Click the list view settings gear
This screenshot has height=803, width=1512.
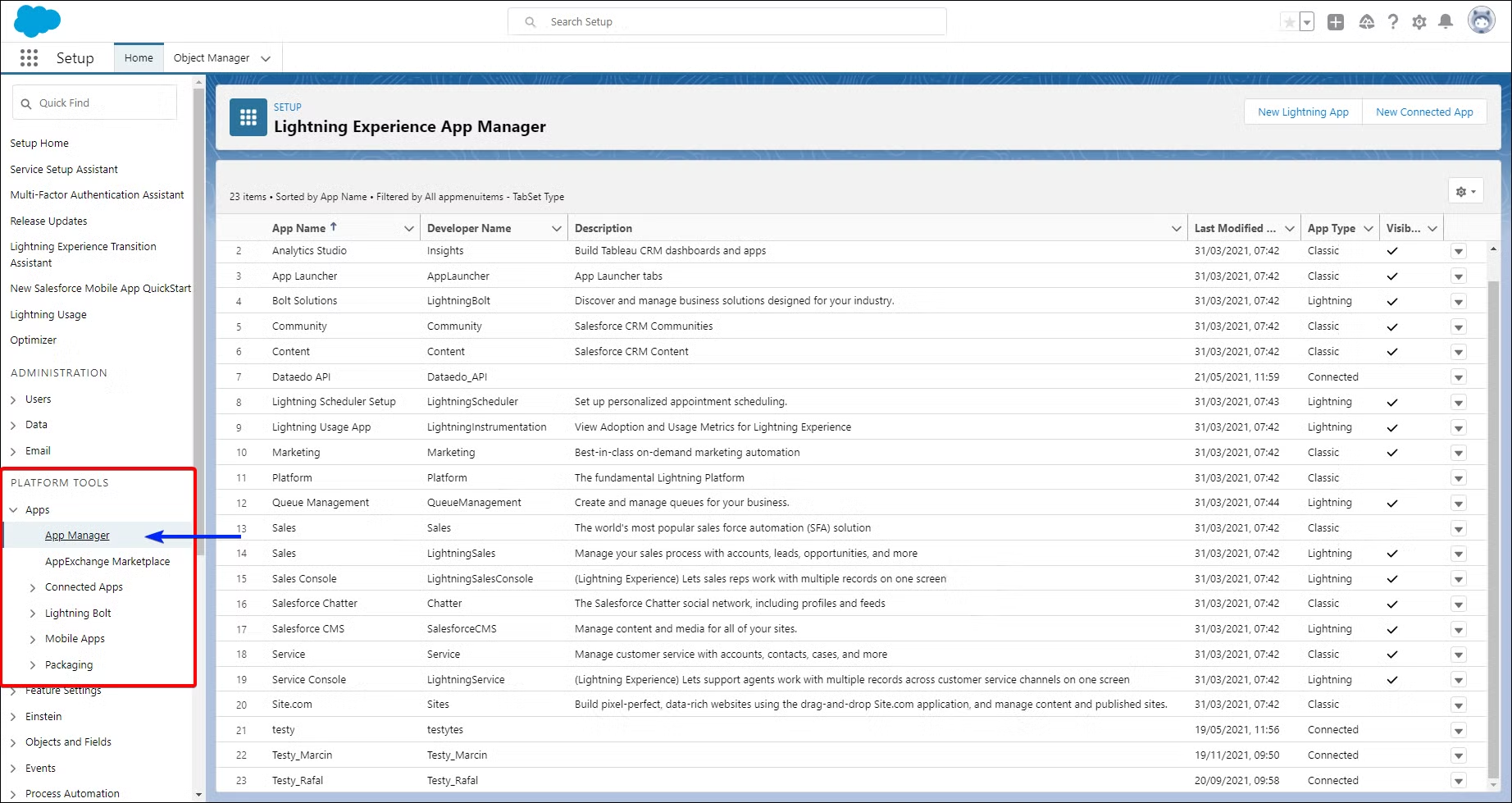coord(1465,192)
